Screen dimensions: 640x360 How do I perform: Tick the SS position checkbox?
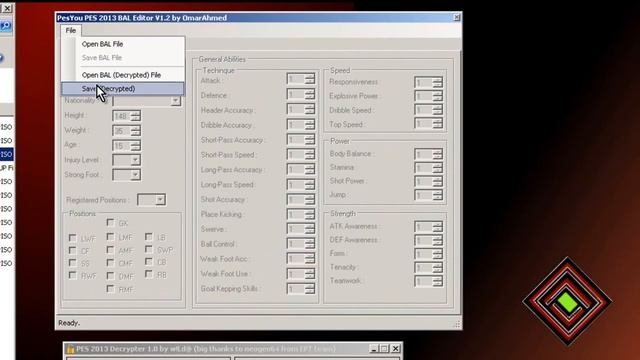(x=73, y=263)
